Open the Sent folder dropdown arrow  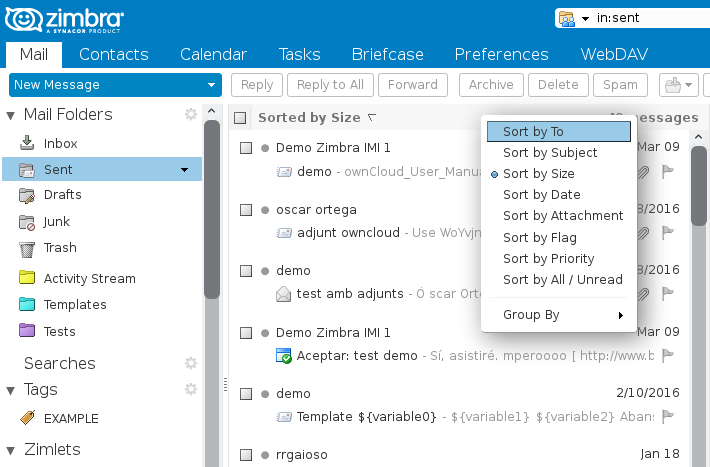point(184,170)
